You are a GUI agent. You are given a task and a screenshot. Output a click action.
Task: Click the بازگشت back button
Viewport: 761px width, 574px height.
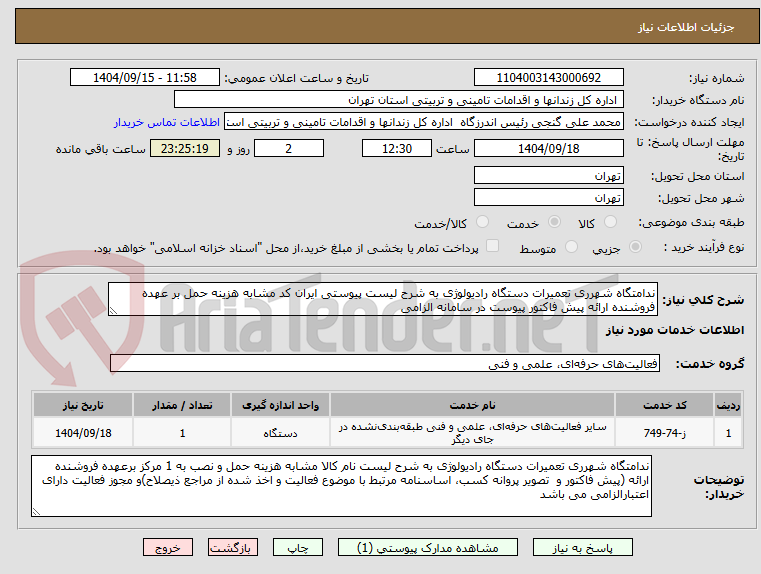tap(232, 547)
